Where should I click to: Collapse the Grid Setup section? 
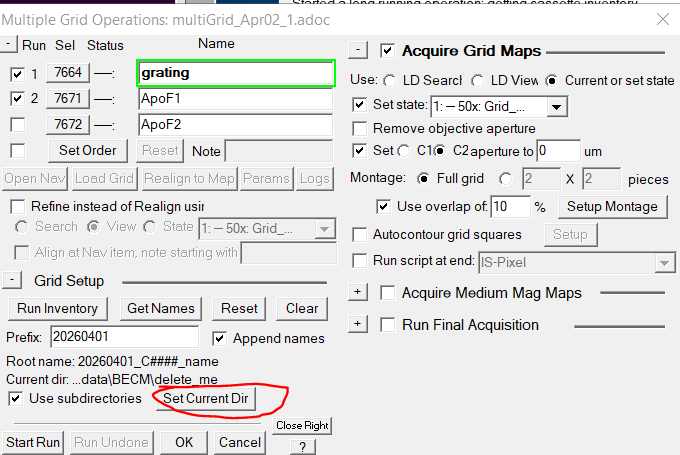(x=12, y=280)
